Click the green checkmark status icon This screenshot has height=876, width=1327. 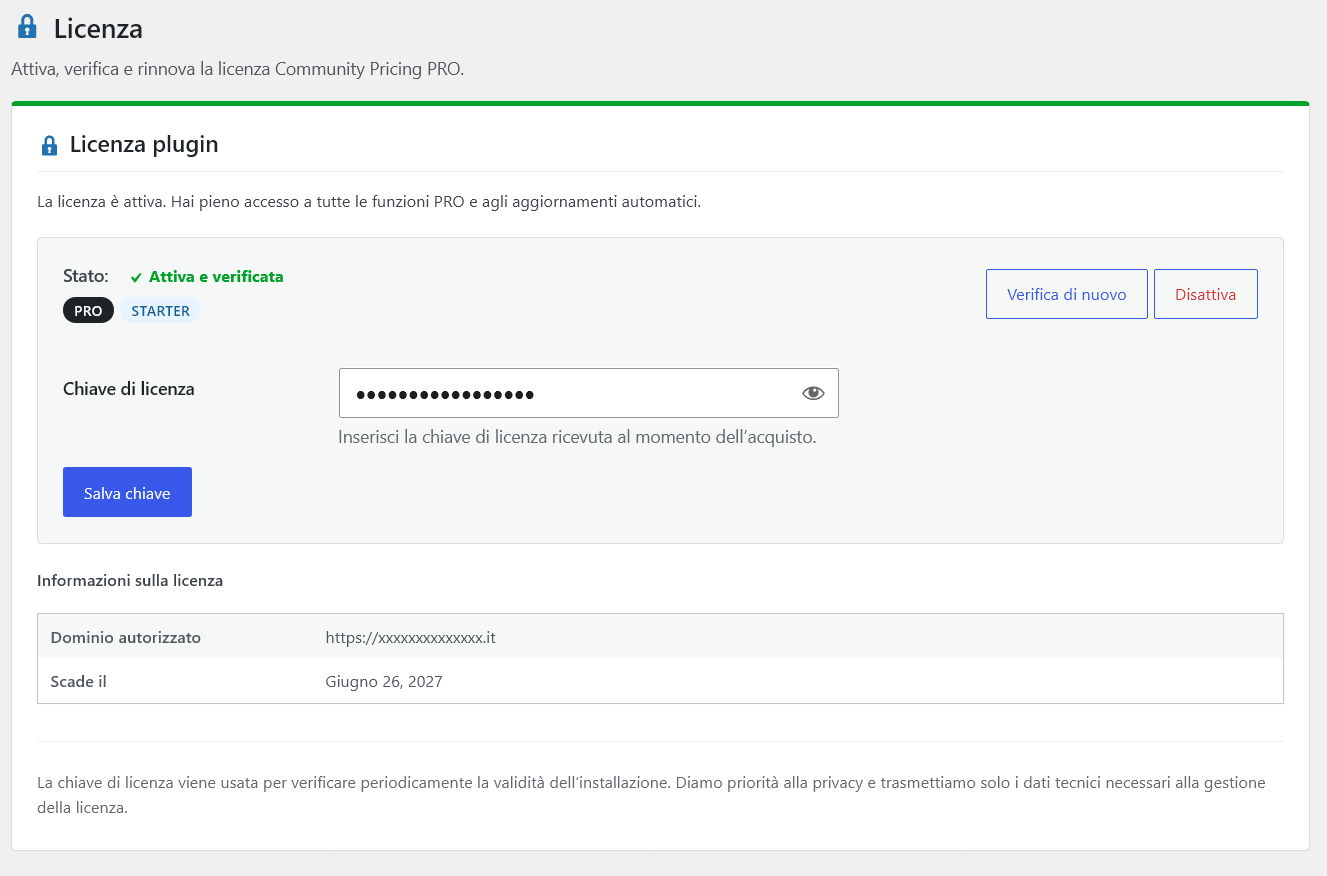136,278
